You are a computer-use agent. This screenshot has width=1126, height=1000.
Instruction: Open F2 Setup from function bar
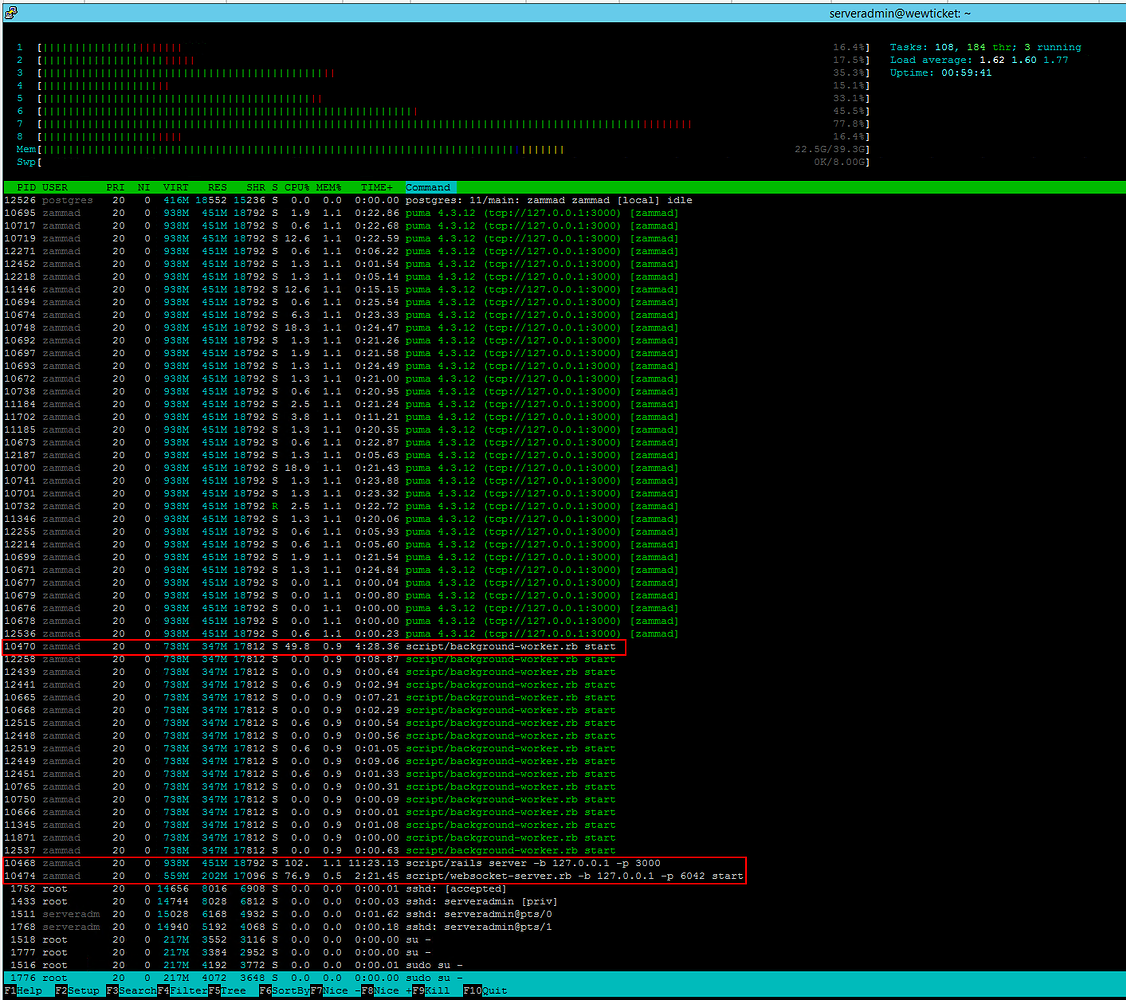tap(80, 991)
